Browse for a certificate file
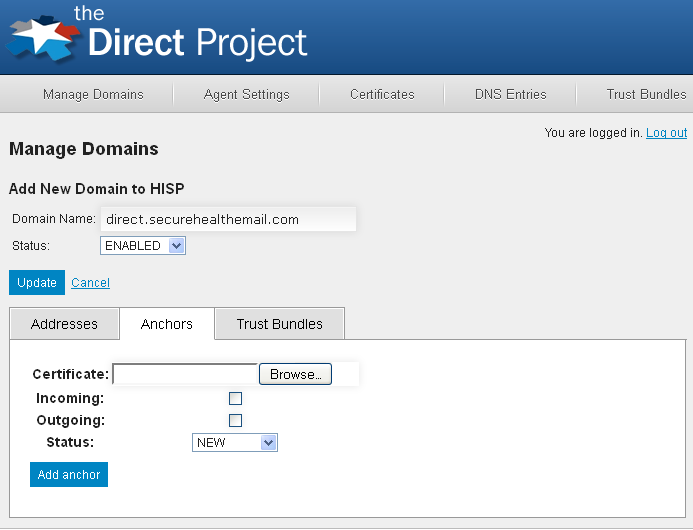The width and height of the screenshot is (693, 530). [x=295, y=374]
